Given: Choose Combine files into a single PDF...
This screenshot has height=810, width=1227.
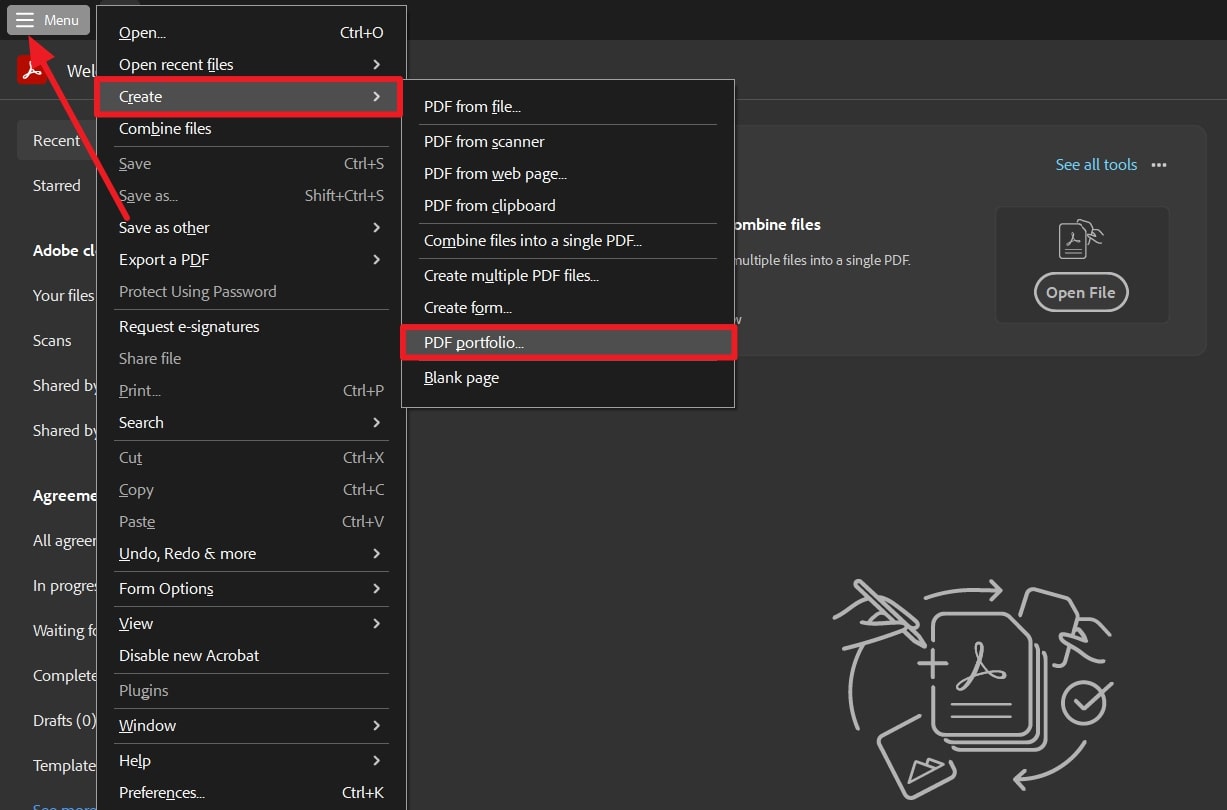Looking at the screenshot, I should (568, 241).
